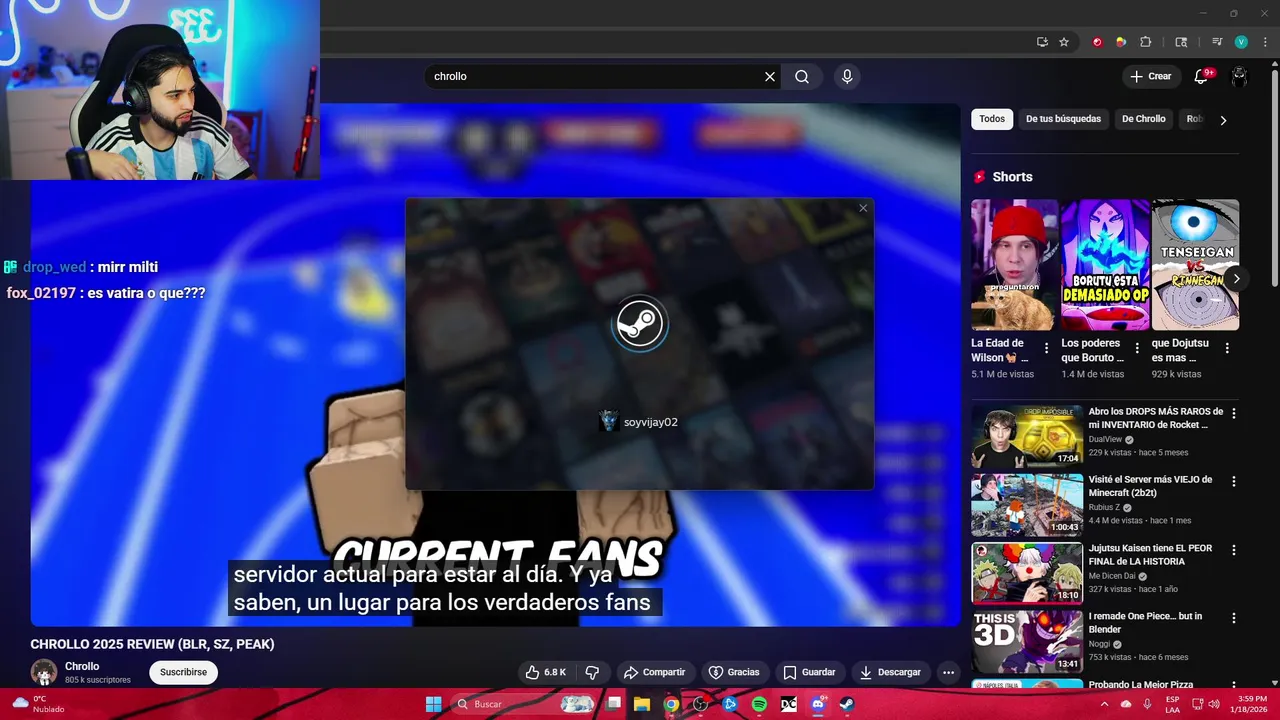Click the colorful extension icon in Chrome toolbar
Image resolution: width=1280 pixels, height=720 pixels.
[1121, 42]
